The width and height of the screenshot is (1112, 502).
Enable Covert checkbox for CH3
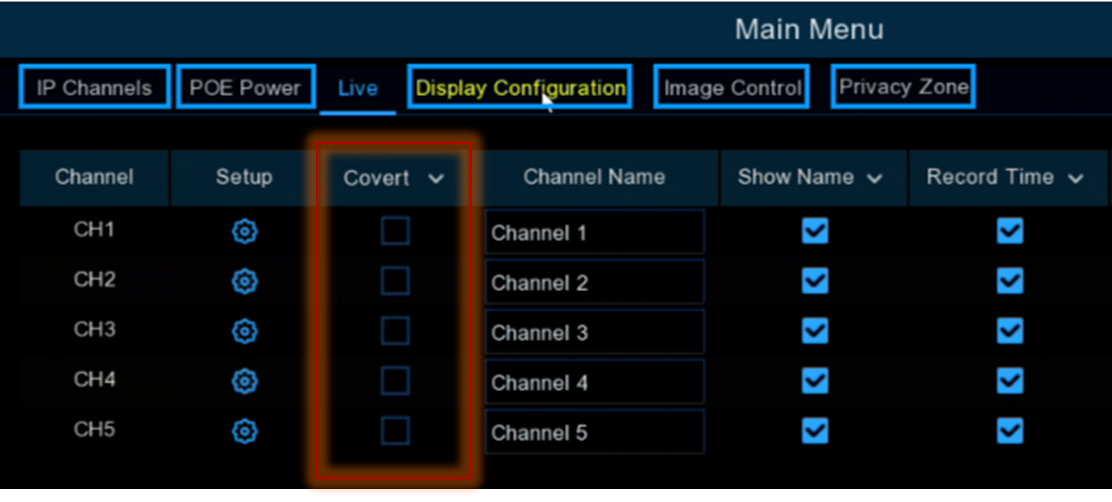point(395,331)
